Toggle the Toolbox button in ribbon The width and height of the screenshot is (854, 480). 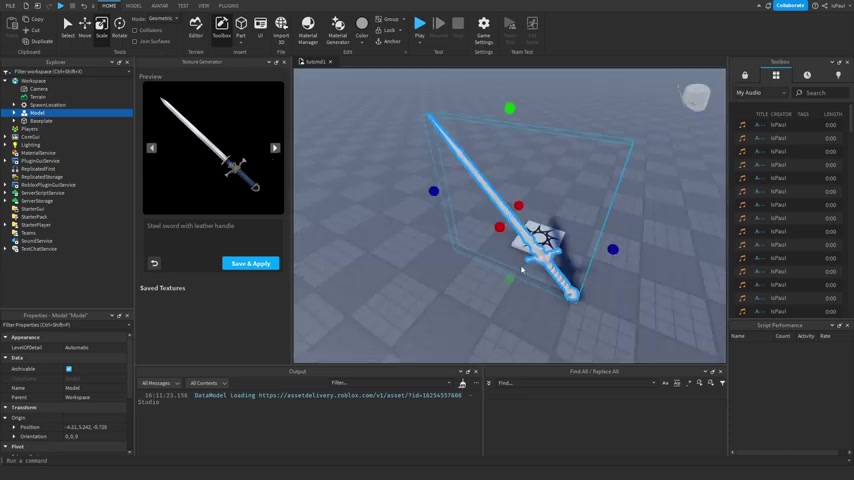(x=221, y=28)
